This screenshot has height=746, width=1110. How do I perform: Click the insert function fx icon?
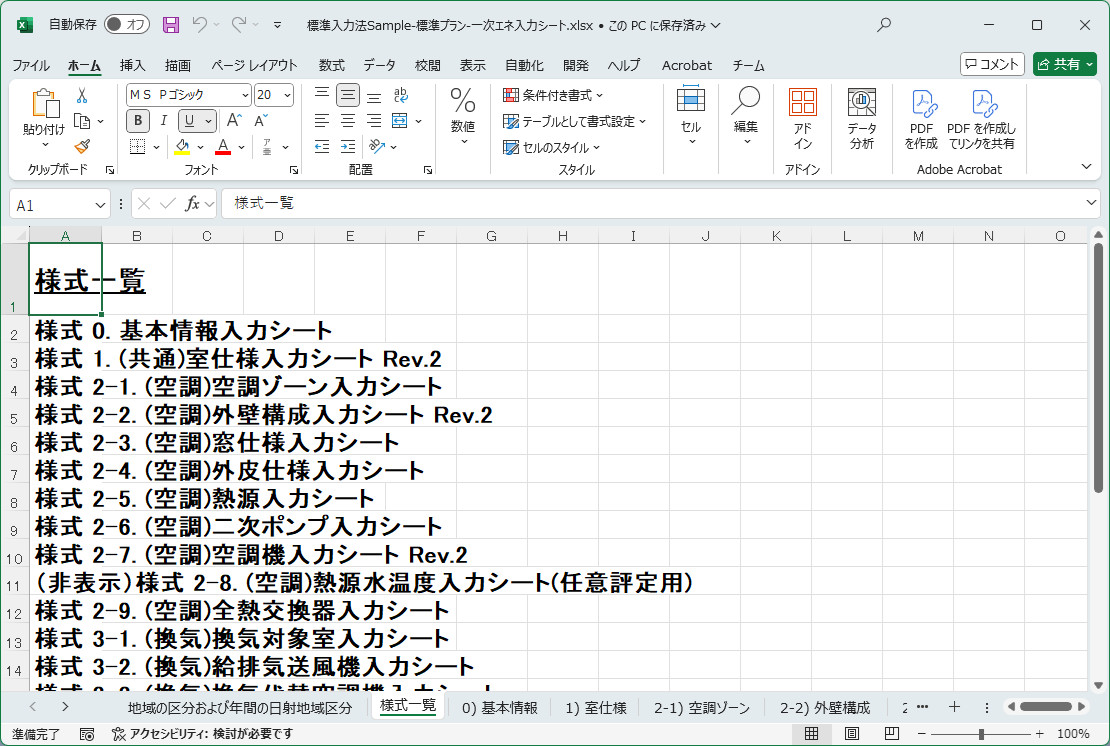[193, 204]
